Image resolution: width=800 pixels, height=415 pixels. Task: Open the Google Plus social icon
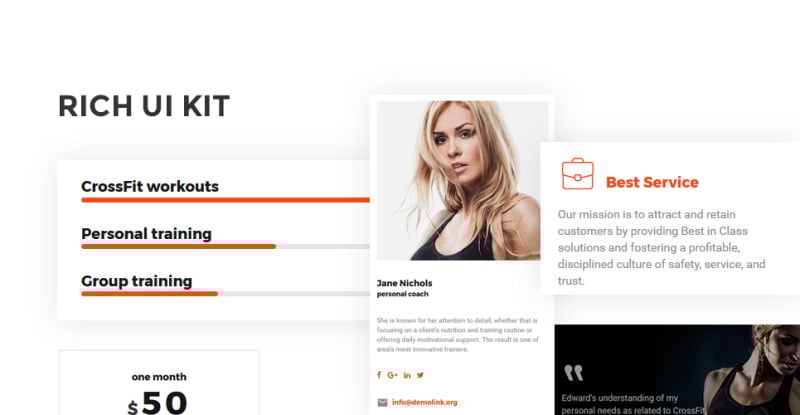[x=392, y=375]
